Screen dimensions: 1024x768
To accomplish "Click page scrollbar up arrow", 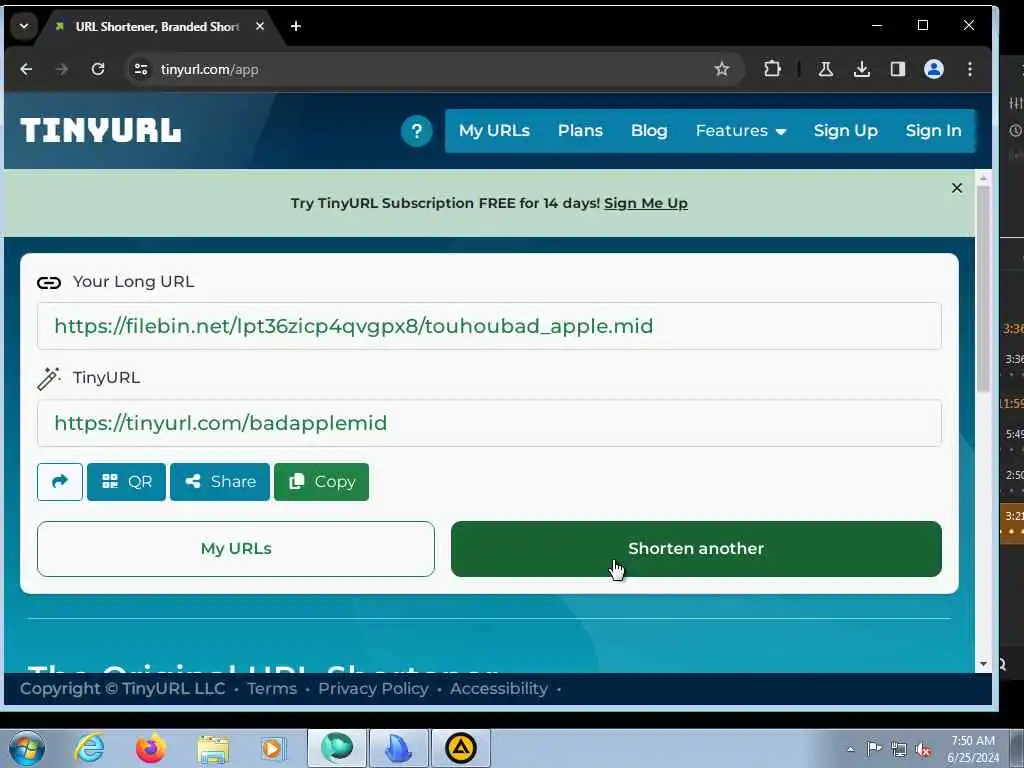I will (x=984, y=178).
